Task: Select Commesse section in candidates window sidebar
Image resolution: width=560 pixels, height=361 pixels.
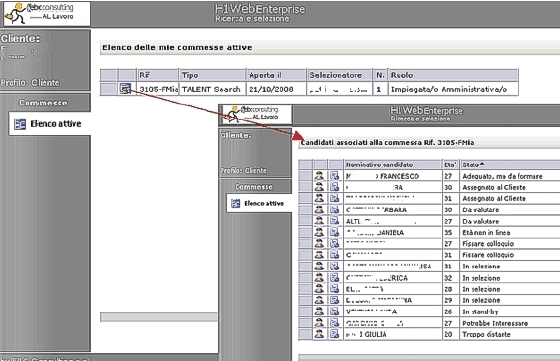Action: [x=254, y=187]
